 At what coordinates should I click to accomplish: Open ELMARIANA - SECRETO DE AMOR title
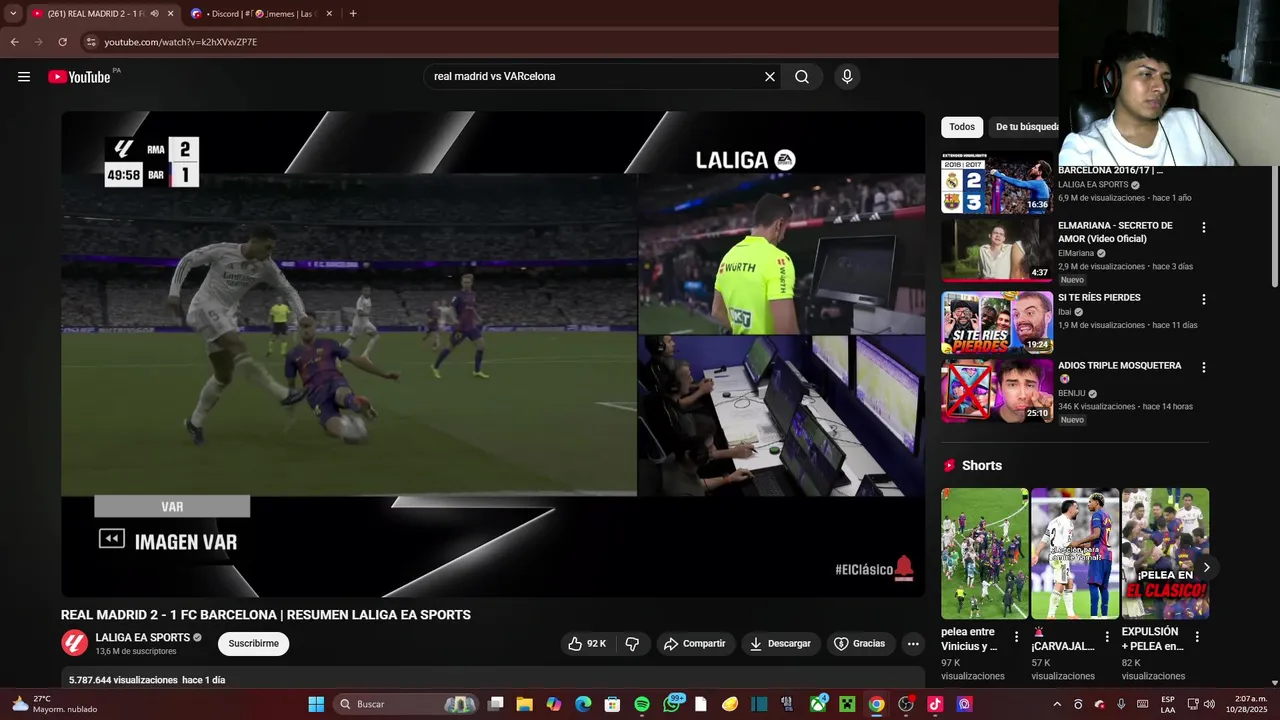pos(1115,232)
